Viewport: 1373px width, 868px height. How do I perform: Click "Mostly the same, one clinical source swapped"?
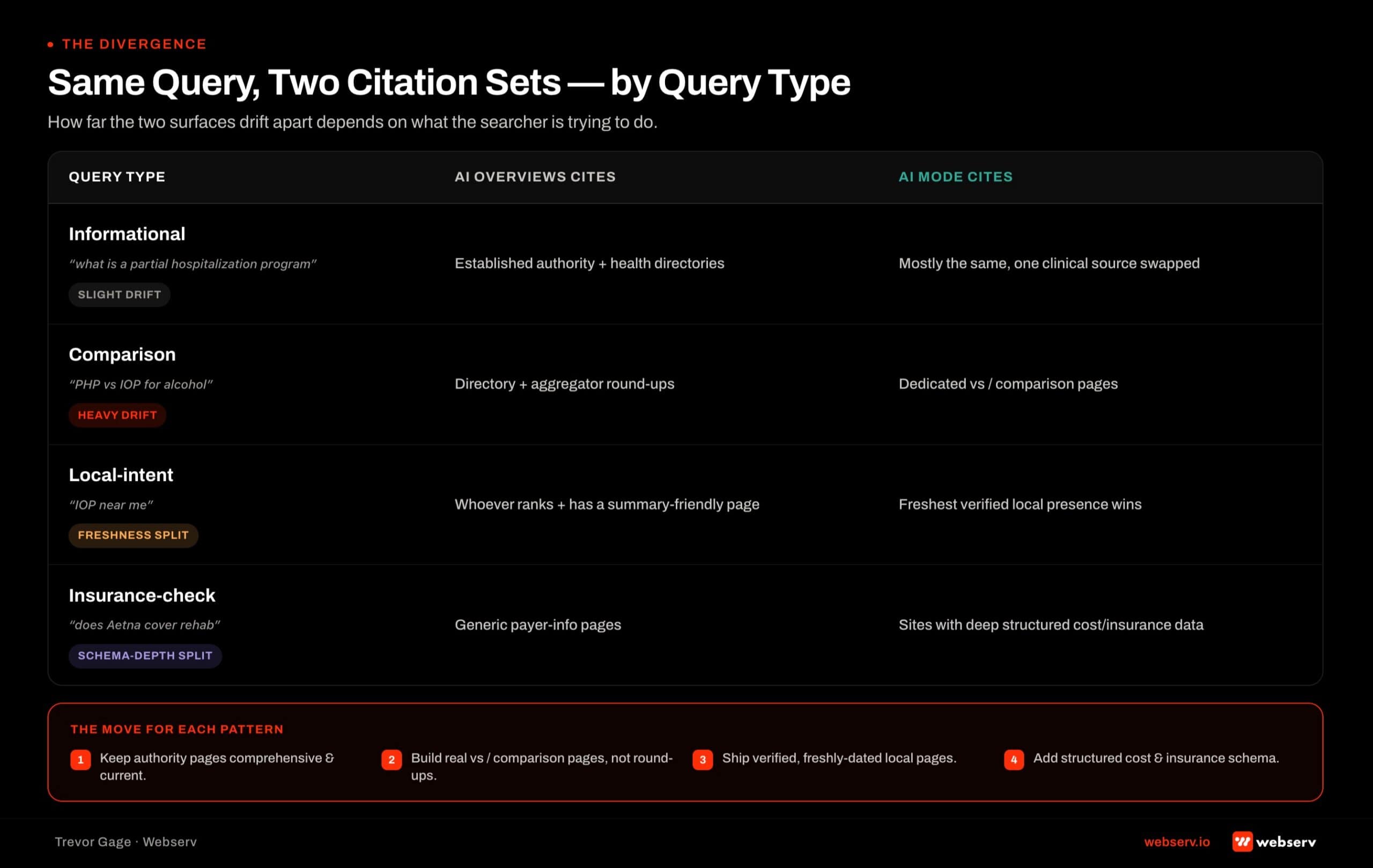[x=1049, y=263]
